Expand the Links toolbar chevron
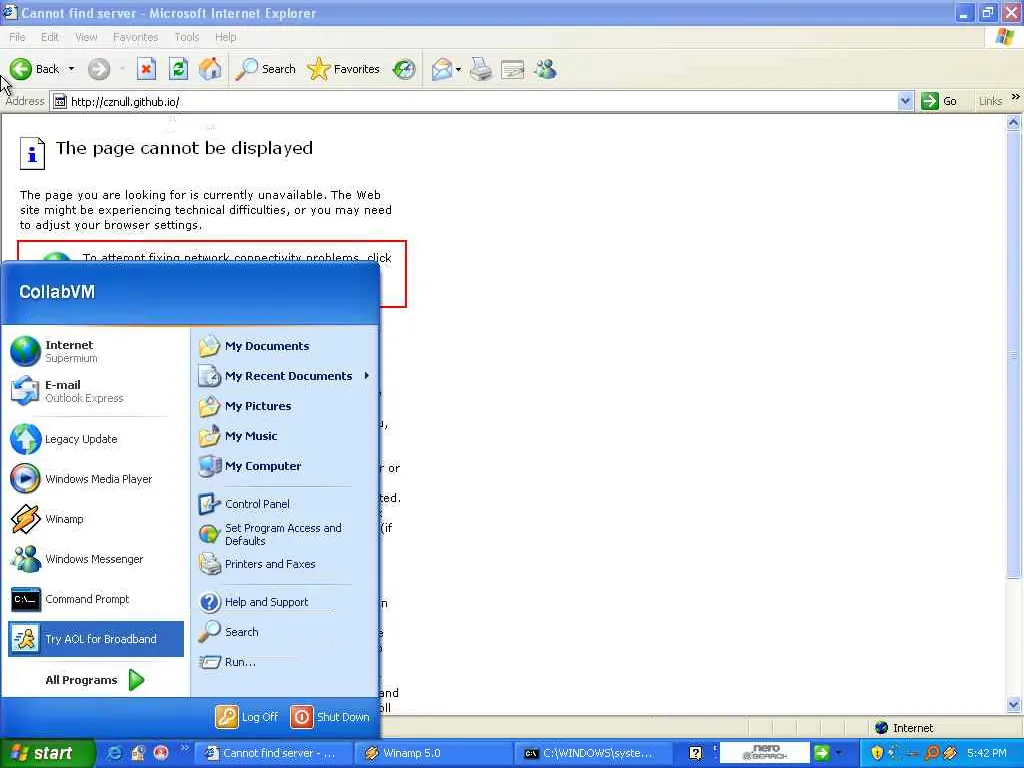 click(1016, 97)
